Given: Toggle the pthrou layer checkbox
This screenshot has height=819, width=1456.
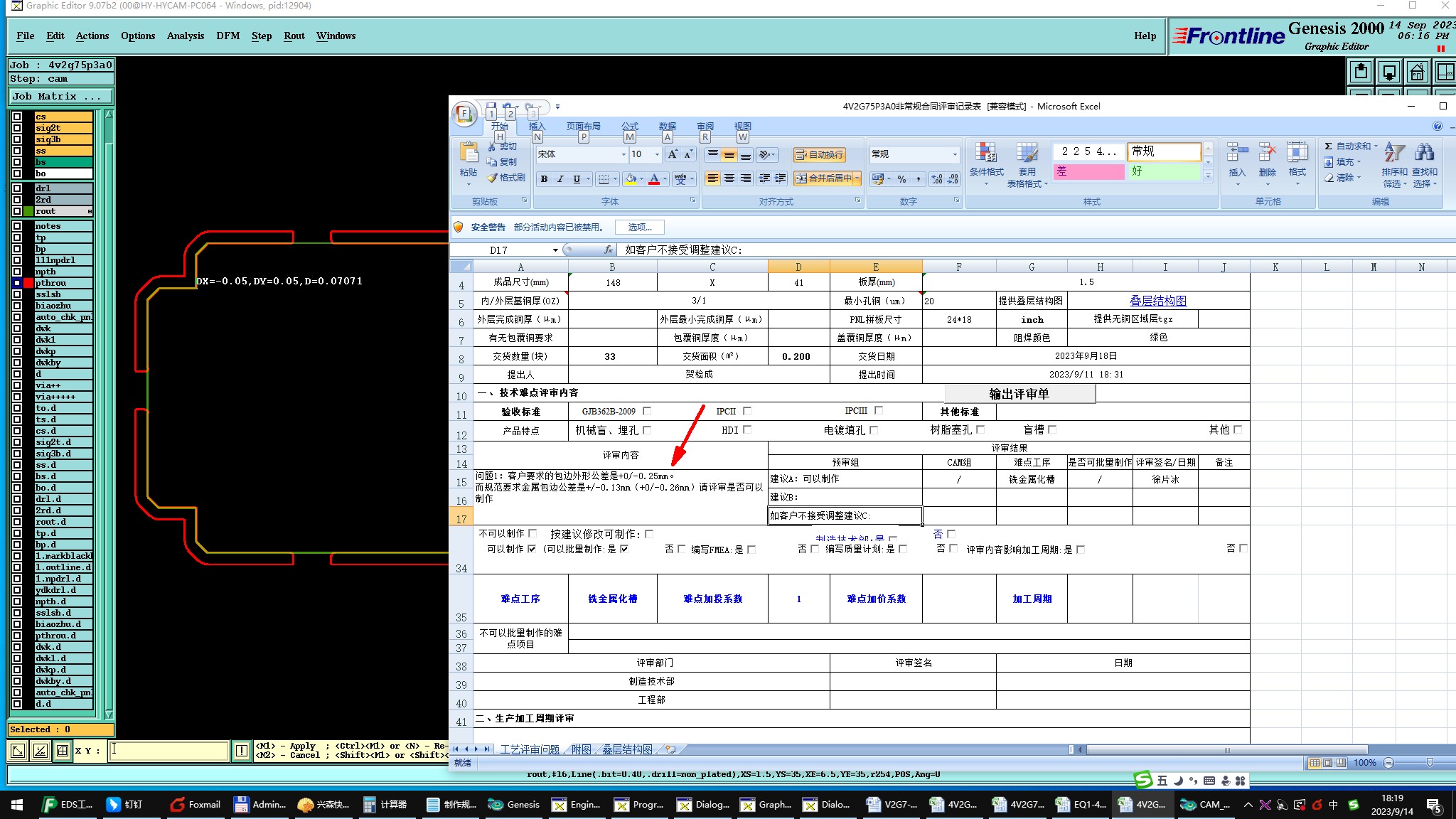Looking at the screenshot, I should pos(17,283).
